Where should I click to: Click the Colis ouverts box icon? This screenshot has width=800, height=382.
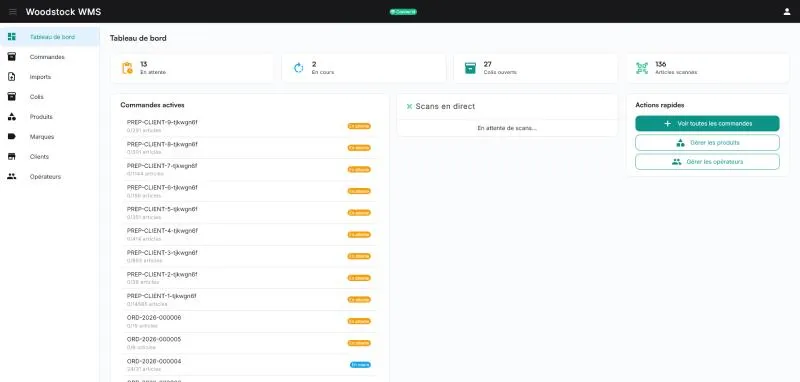pos(470,68)
